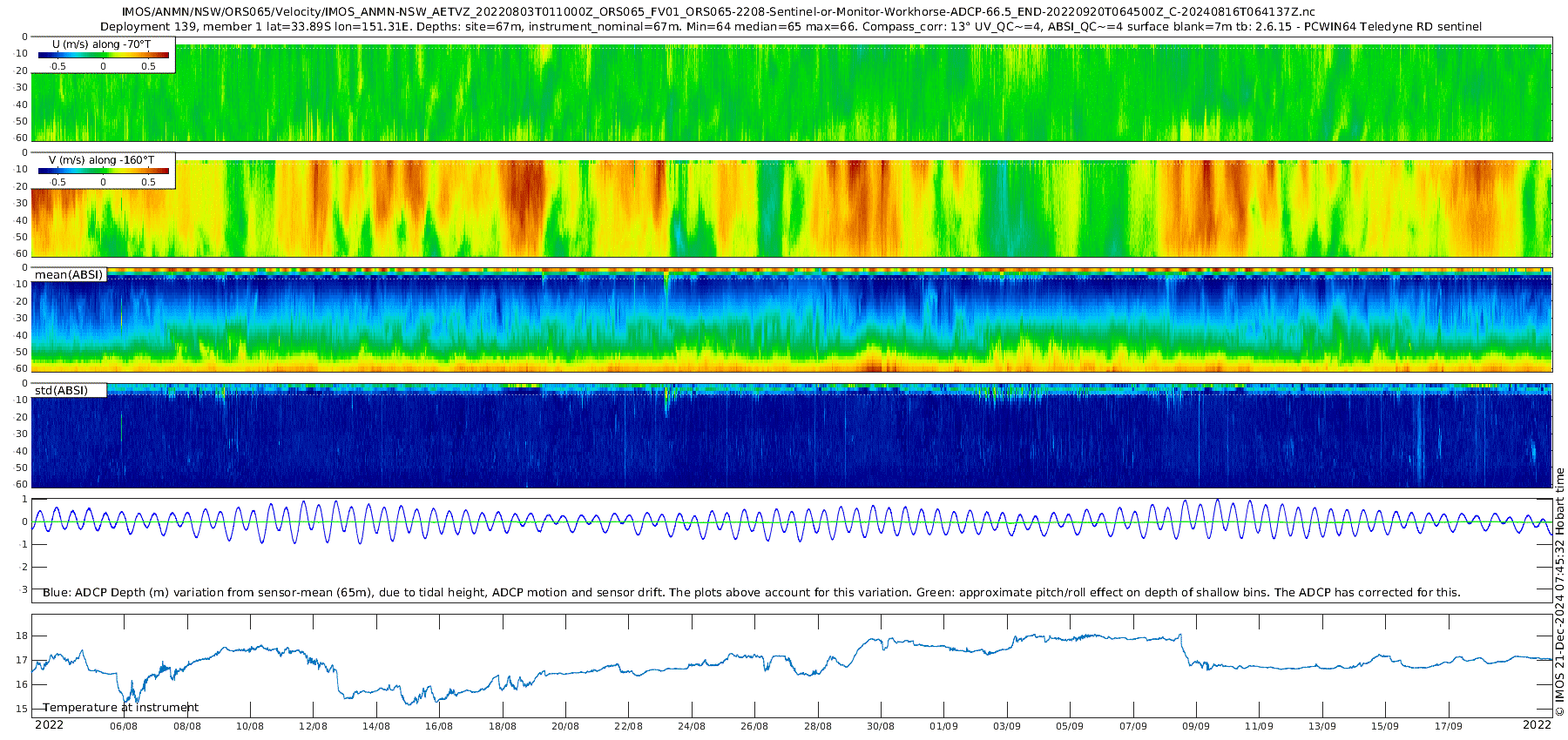Click the 2022 year label at bottom left

(49, 725)
